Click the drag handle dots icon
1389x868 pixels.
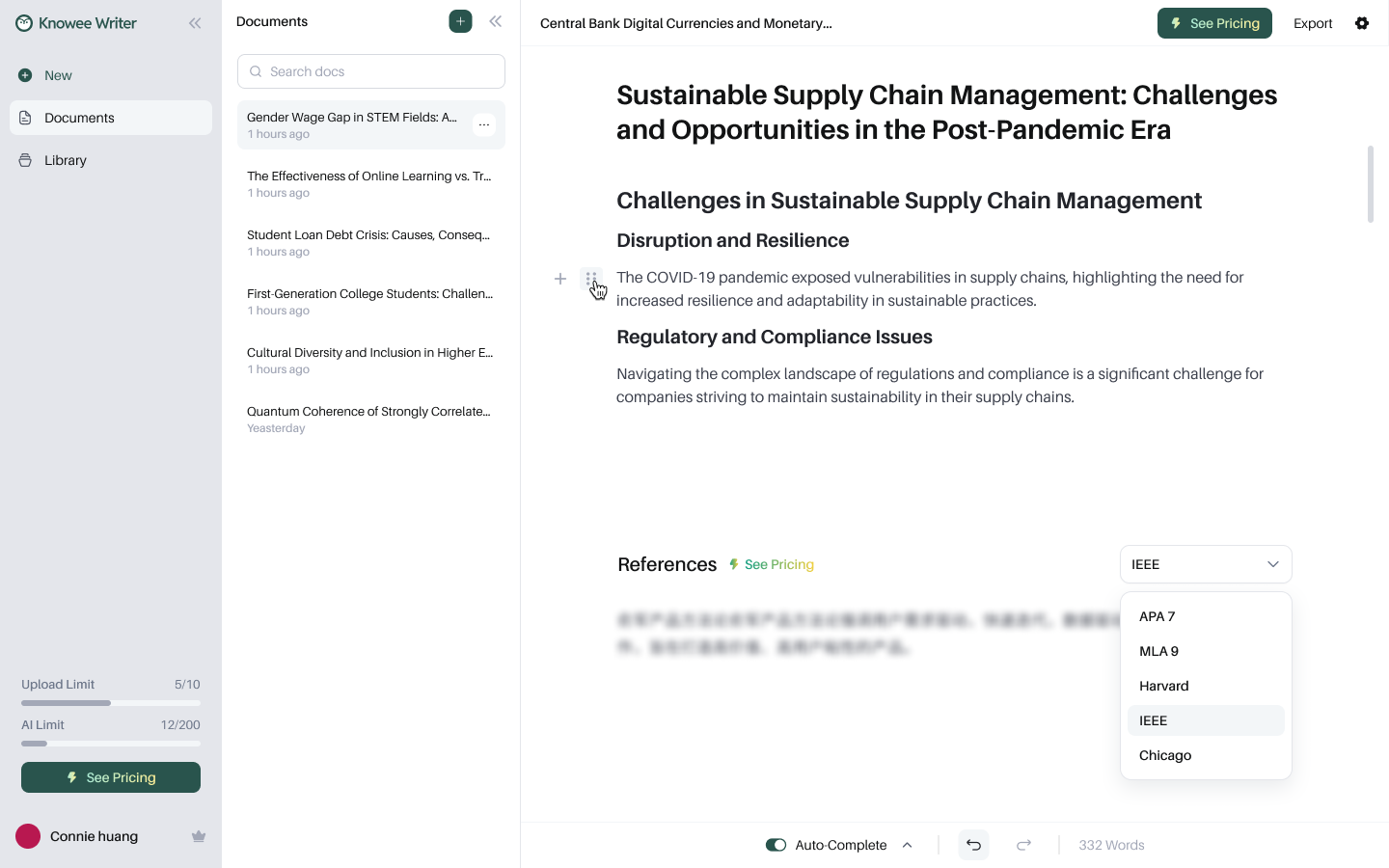pos(590,279)
